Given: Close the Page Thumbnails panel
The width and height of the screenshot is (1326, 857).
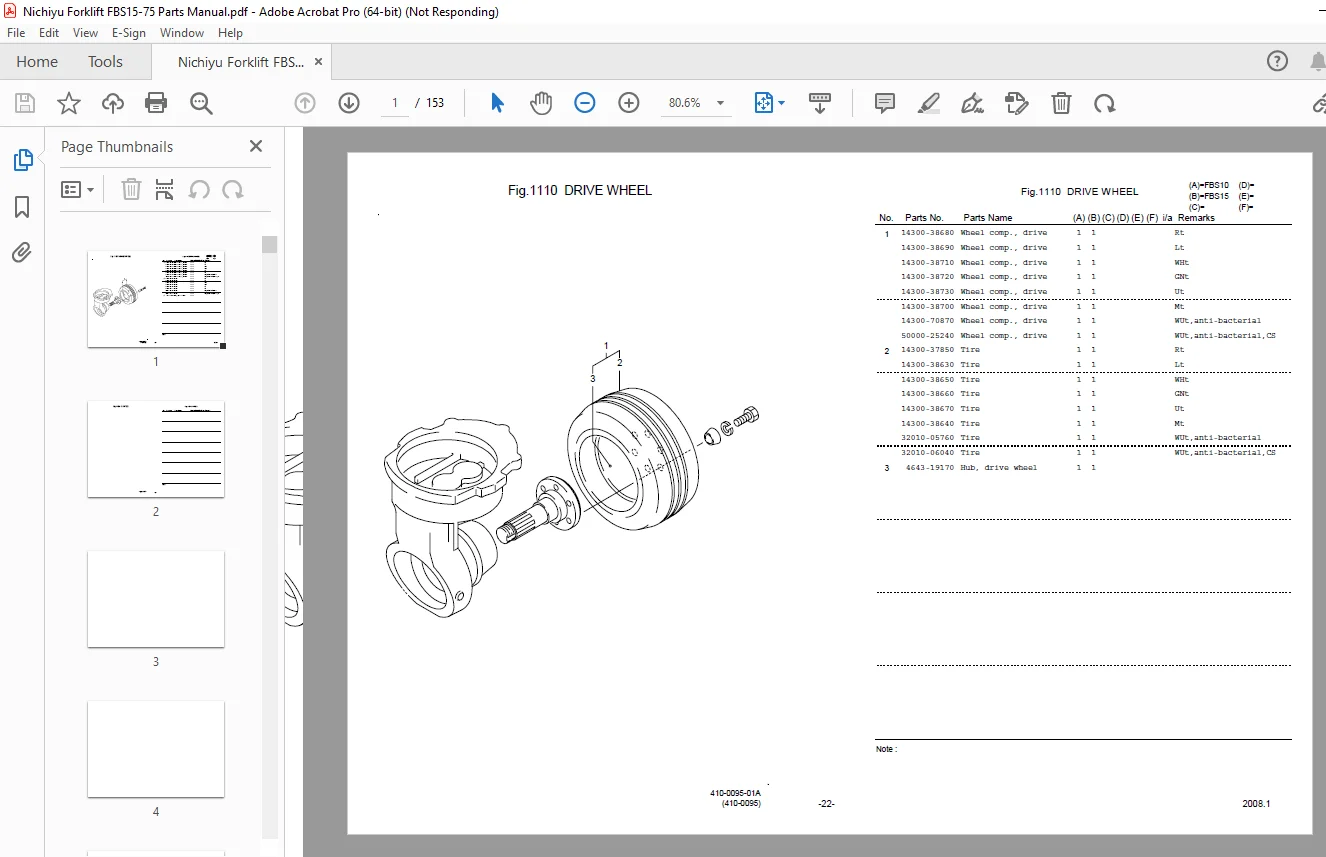Looking at the screenshot, I should pyautogui.click(x=256, y=146).
